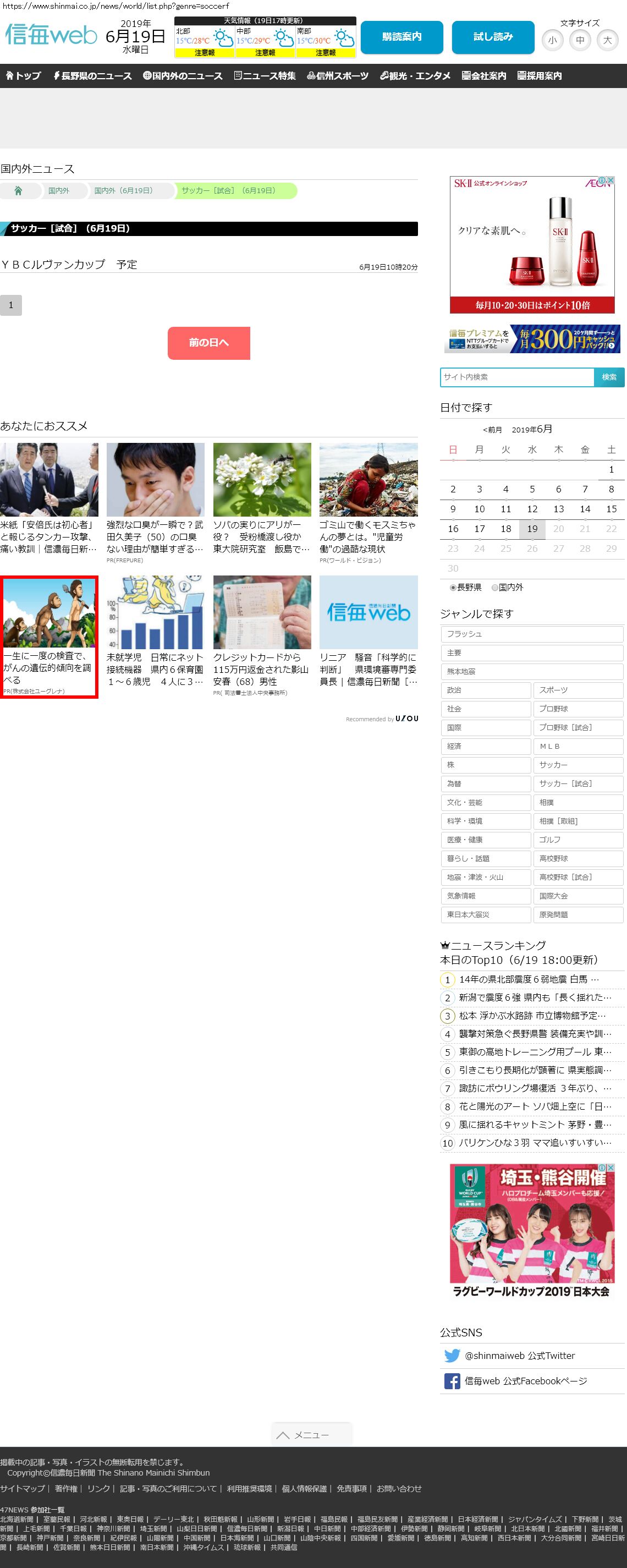Screen dimensions: 627x1568
Task: Open the 安倍氏 tanker attack article thumbnail
Action: 49,480
